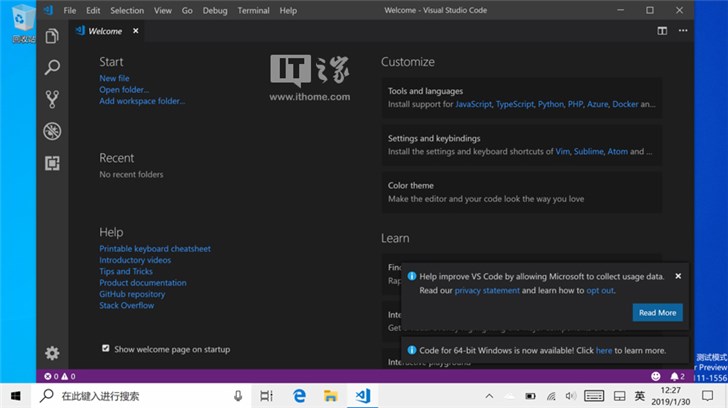Open the editor More Actions ellipsis
The height and width of the screenshot is (408, 728).
683,31
